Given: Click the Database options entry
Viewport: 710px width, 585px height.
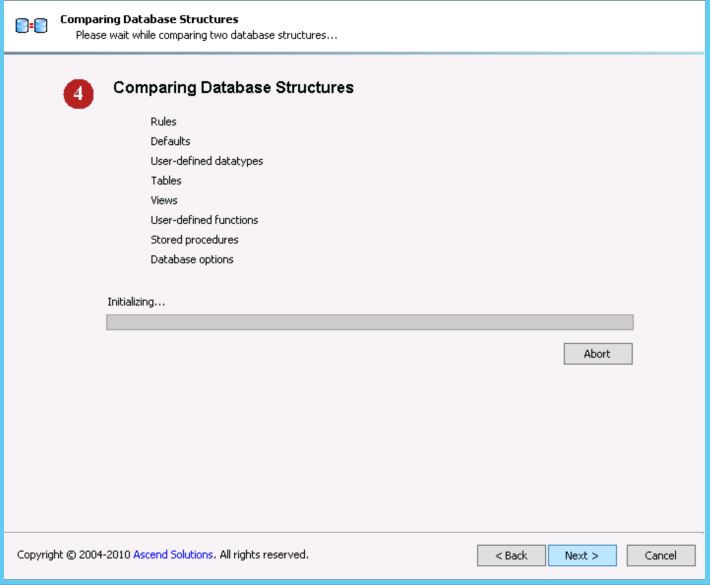Looking at the screenshot, I should tap(192, 260).
